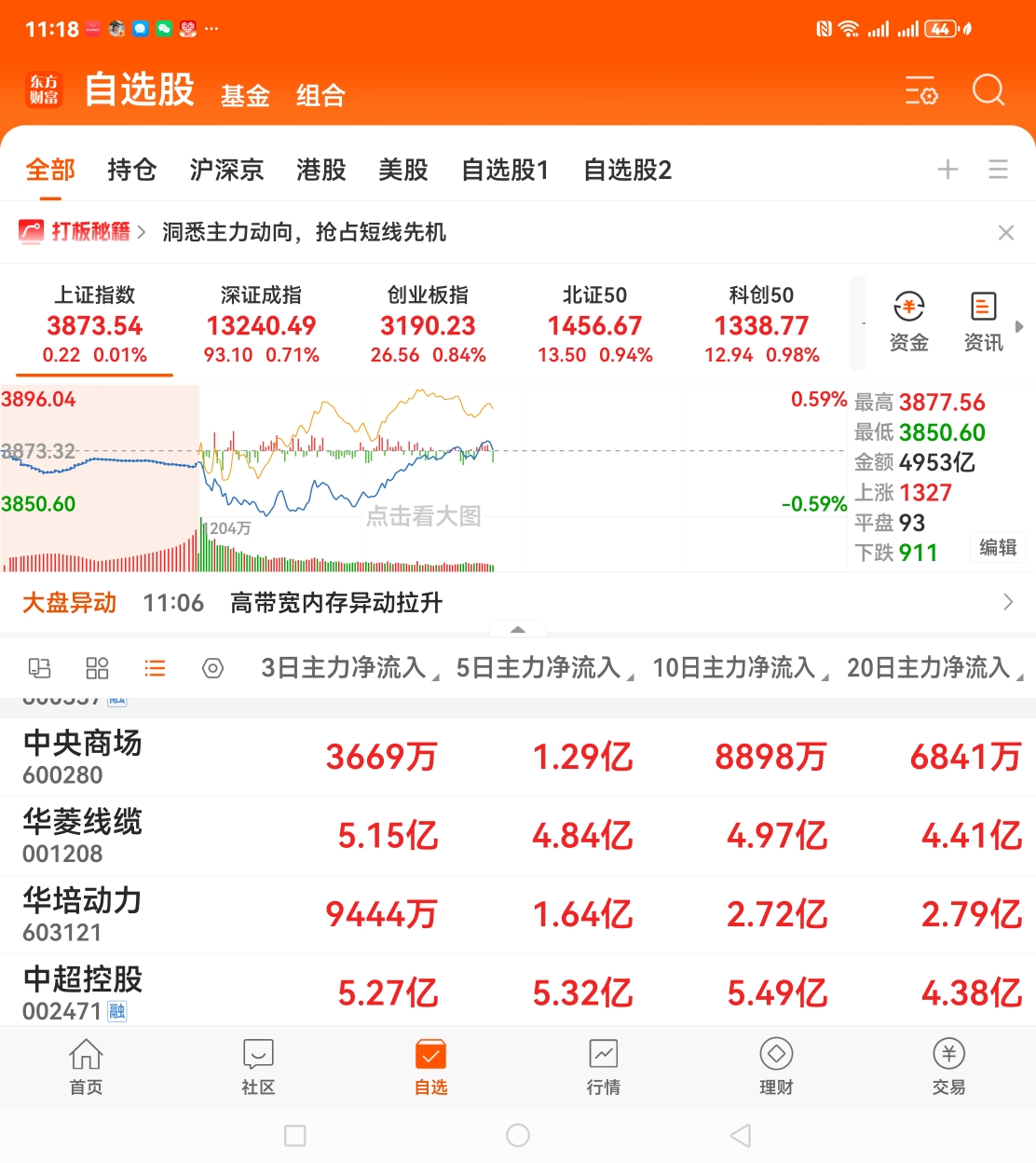Open the 华菱线缆 001208 stock row
This screenshot has width=1036, height=1163.
click(x=518, y=836)
